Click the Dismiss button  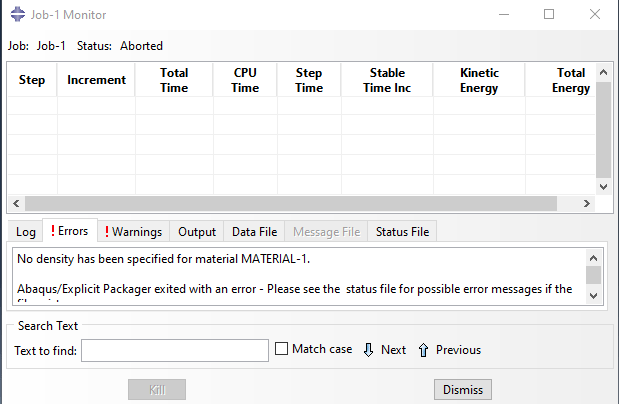pos(463,390)
